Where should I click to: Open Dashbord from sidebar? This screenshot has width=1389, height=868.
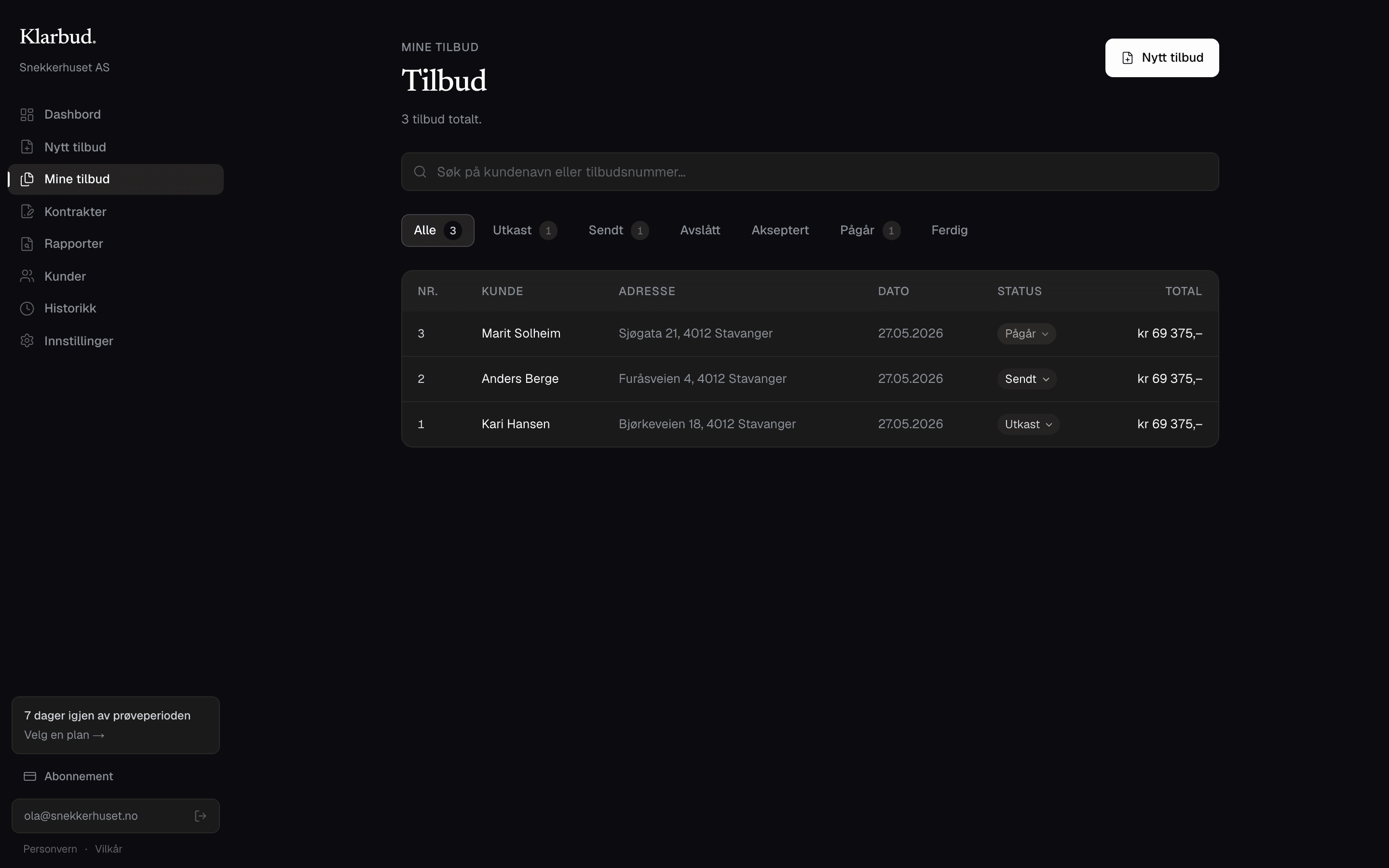pyautogui.click(x=115, y=115)
